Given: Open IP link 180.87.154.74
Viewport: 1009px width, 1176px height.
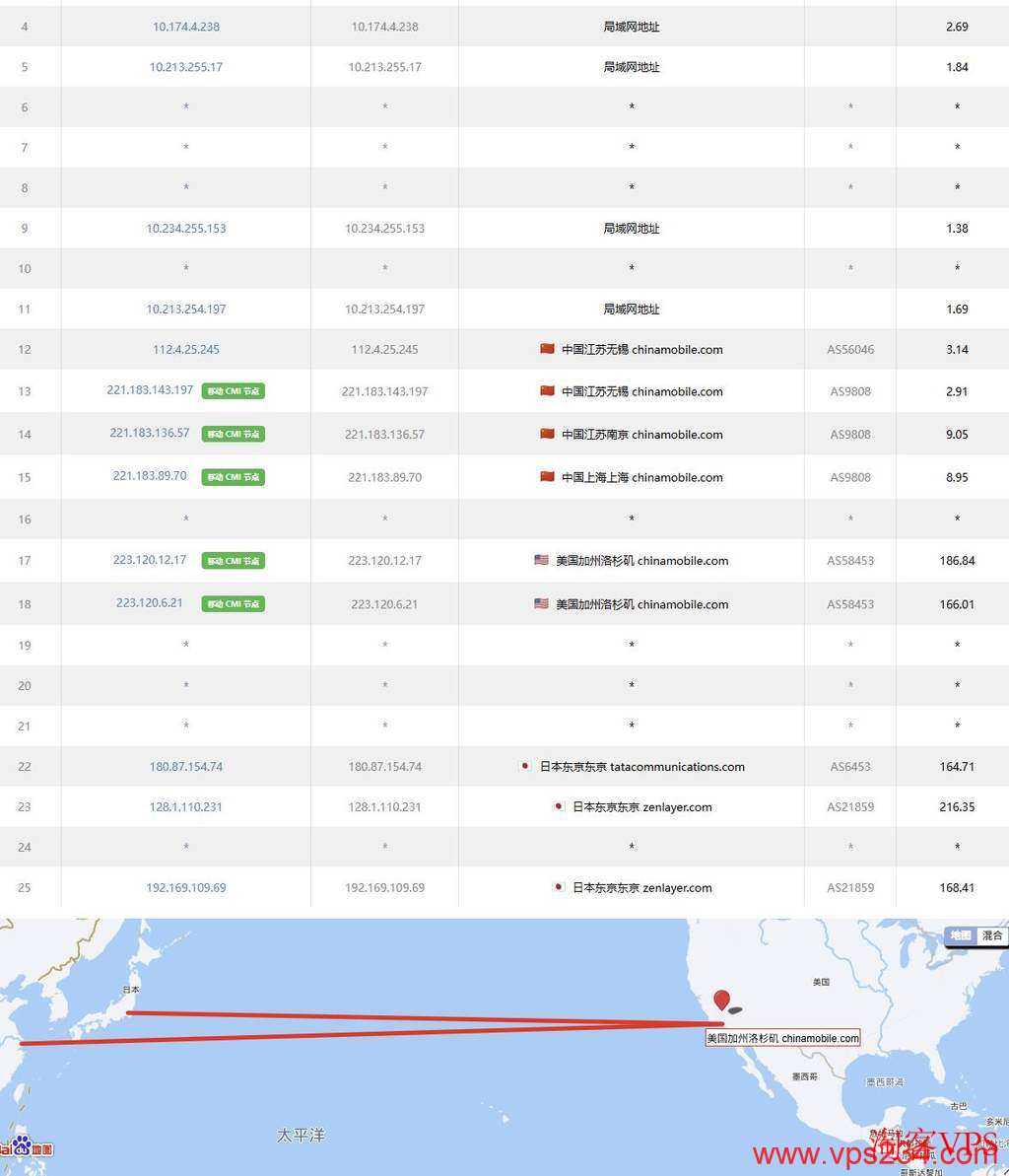Looking at the screenshot, I should pos(186,767).
